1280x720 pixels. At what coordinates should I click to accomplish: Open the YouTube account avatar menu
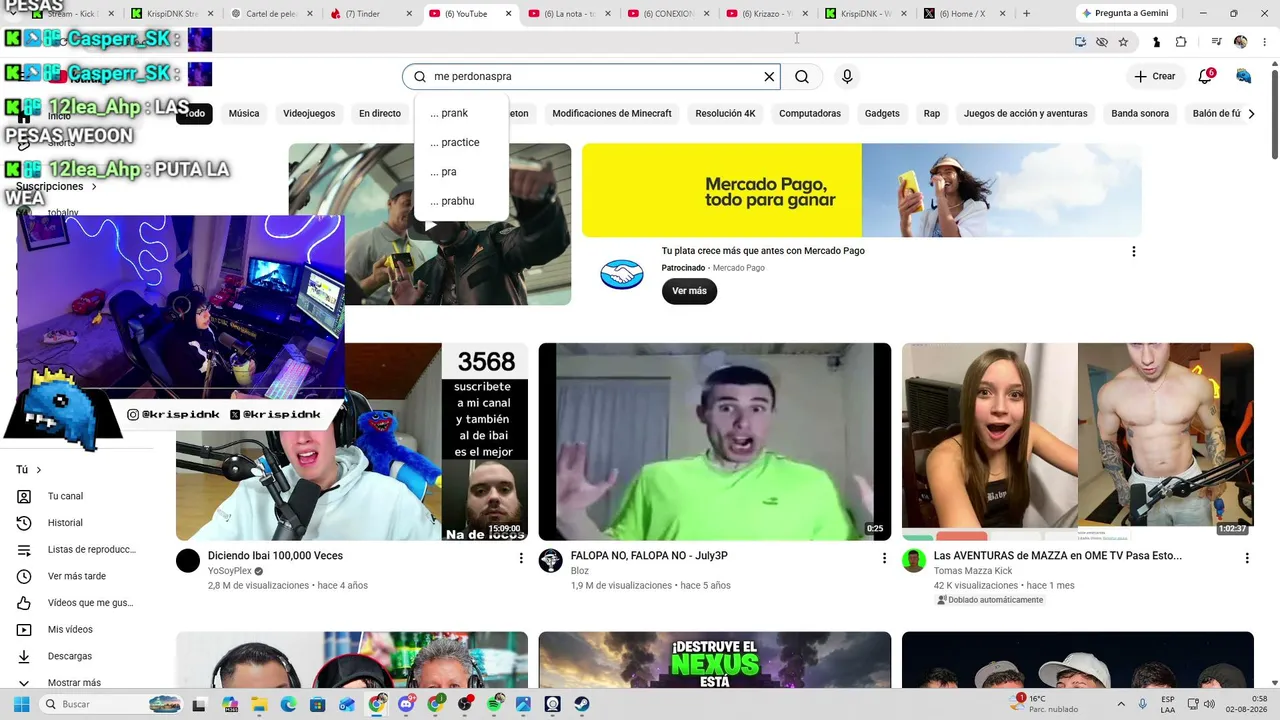coord(1244,77)
